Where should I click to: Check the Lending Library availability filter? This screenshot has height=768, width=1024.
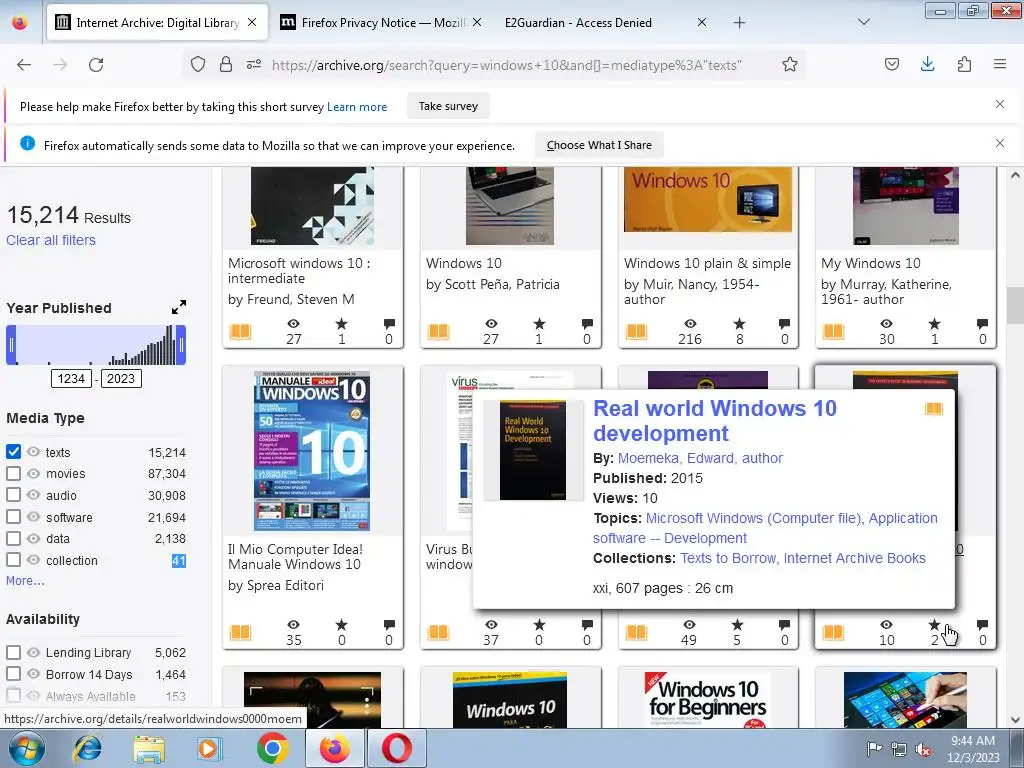click(14, 652)
